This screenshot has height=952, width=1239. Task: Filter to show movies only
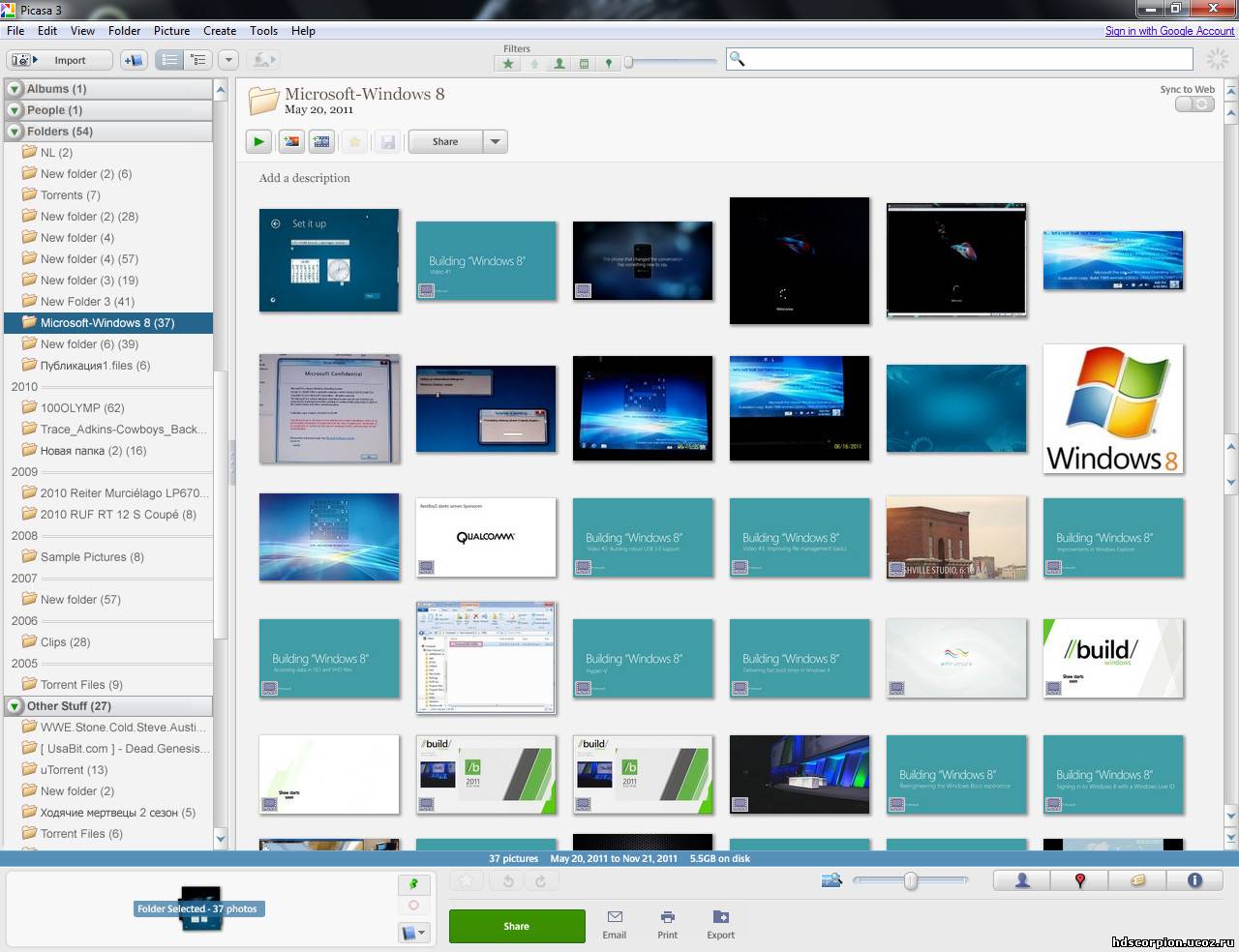pyautogui.click(x=584, y=63)
